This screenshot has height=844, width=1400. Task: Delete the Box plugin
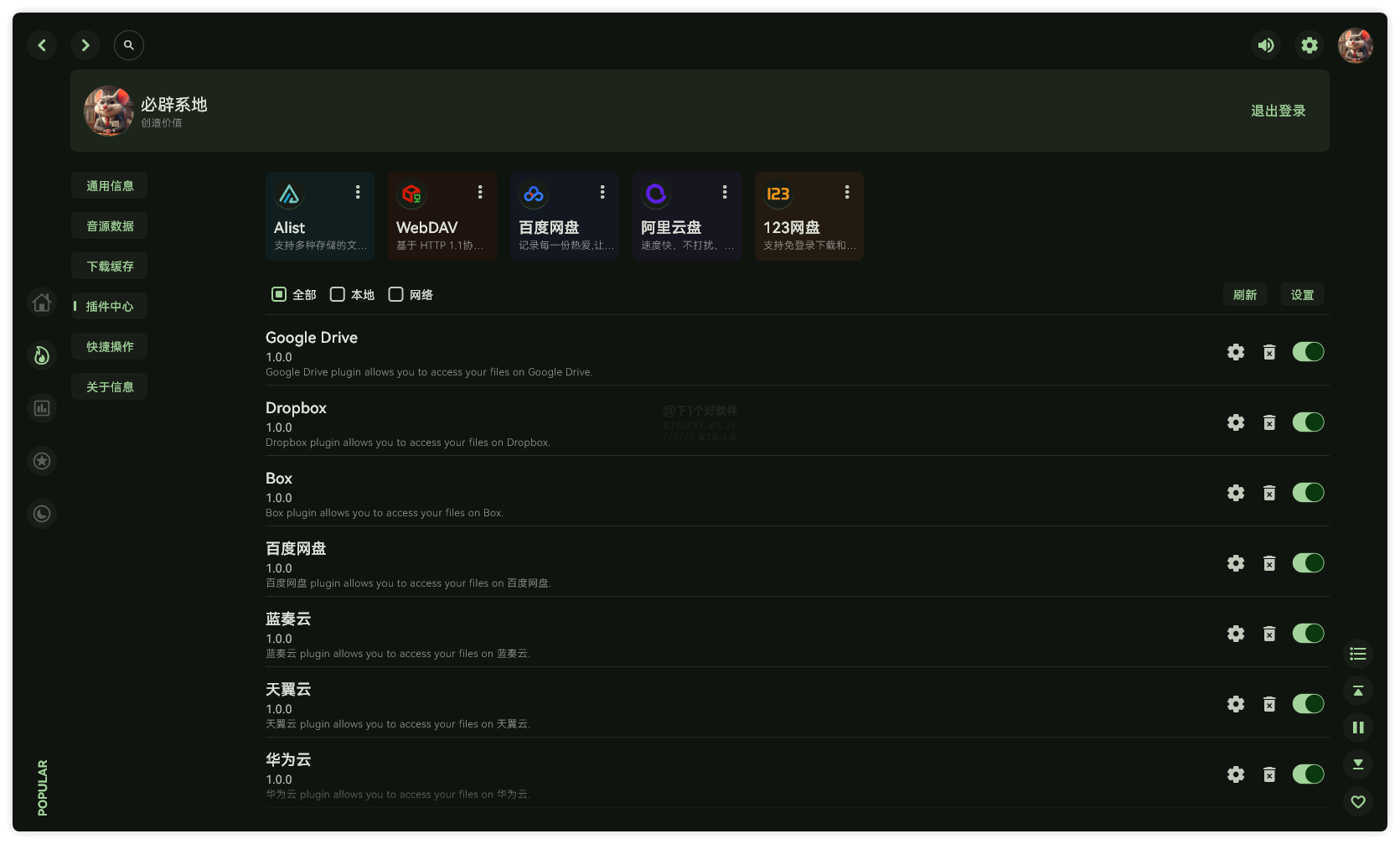pos(1269,493)
